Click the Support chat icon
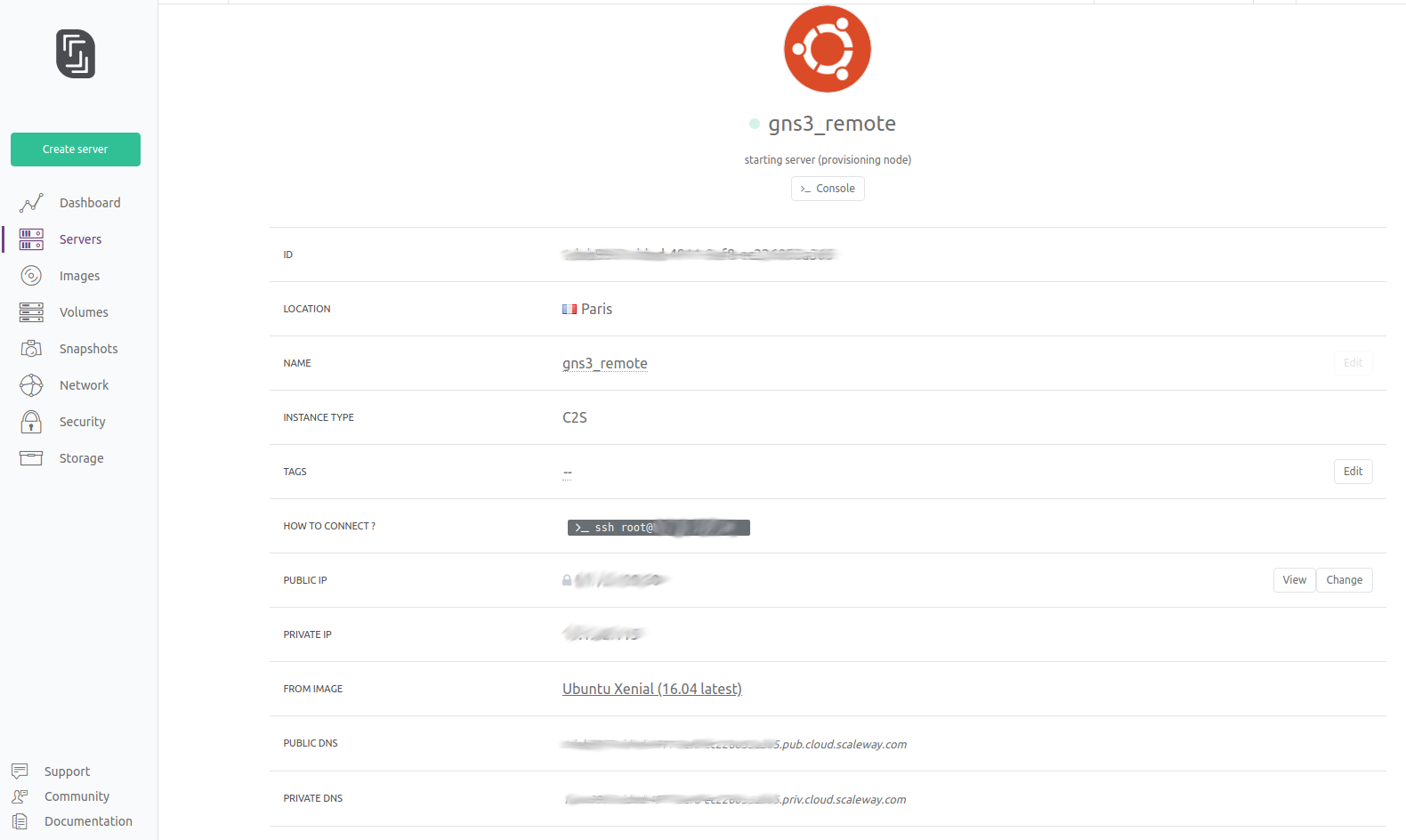Screen dimensions: 1406x840 pos(20,771)
